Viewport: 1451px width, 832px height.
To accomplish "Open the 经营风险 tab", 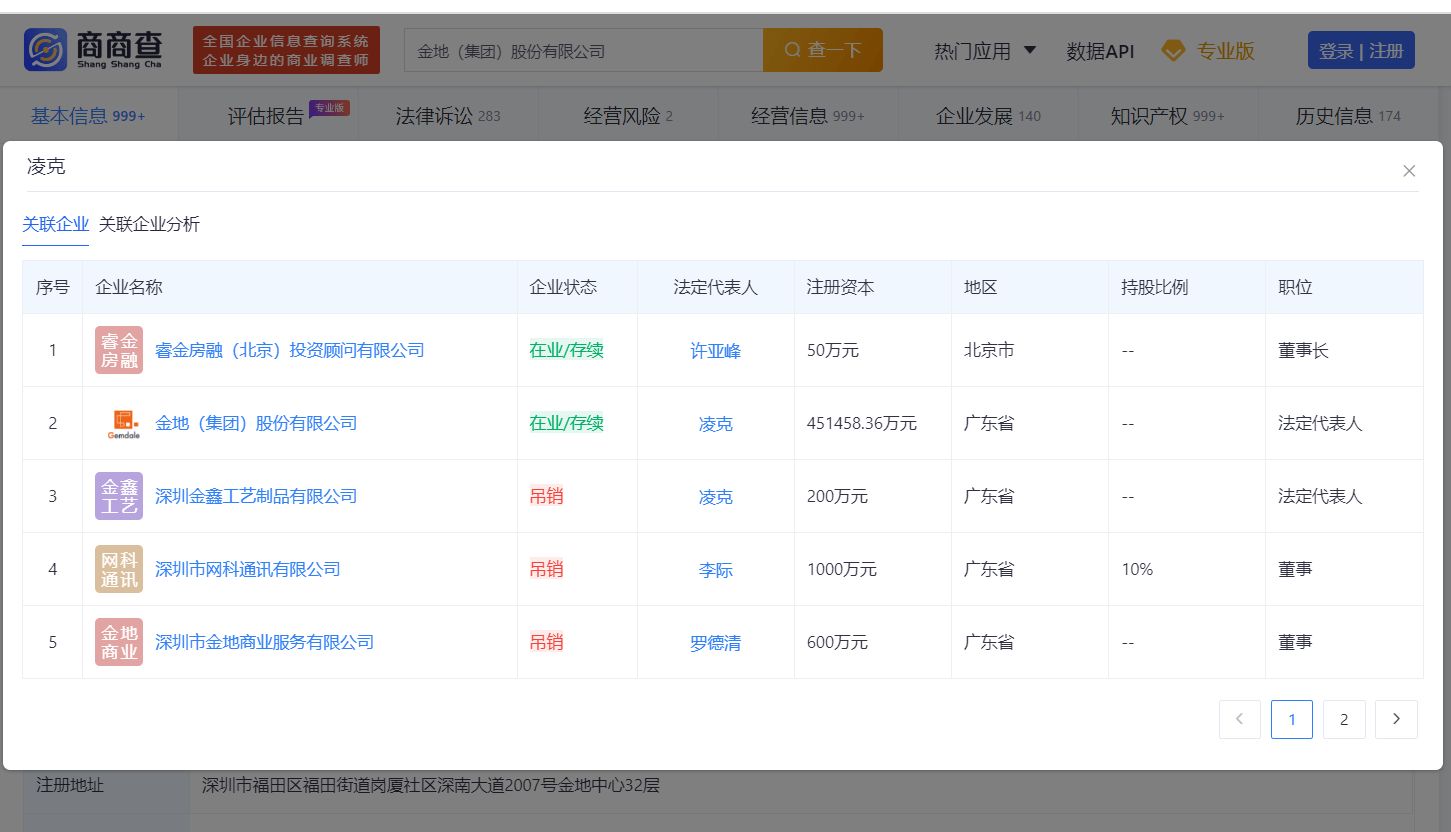I will (628, 116).
